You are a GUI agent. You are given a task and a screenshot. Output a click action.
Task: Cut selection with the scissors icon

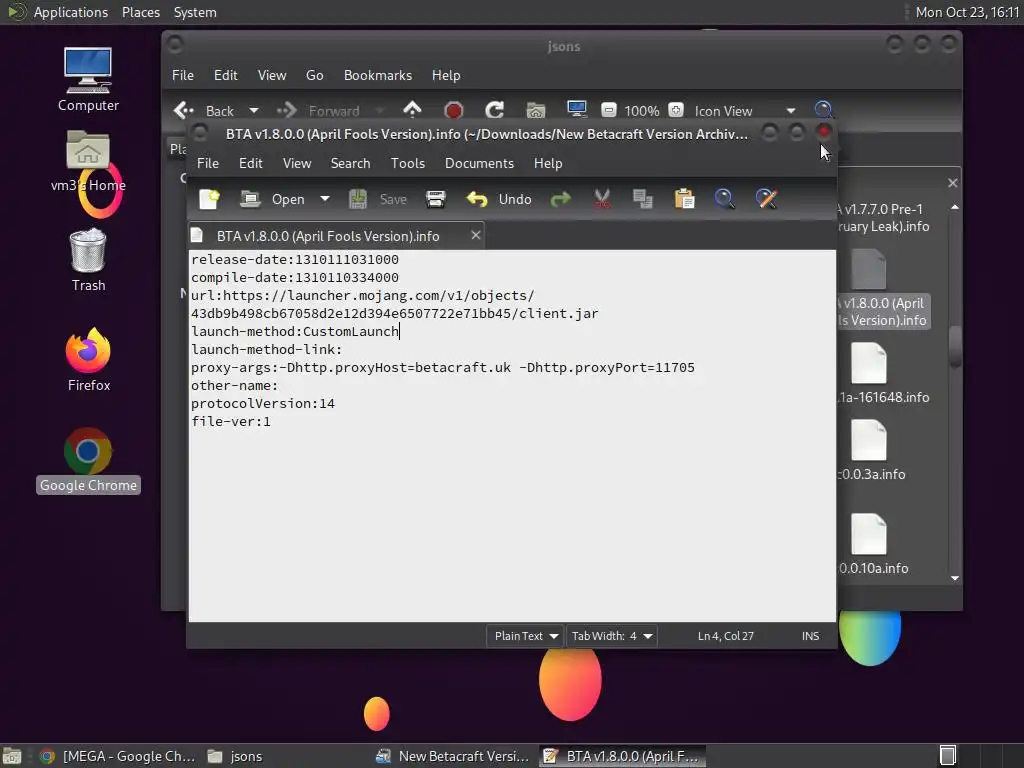602,199
